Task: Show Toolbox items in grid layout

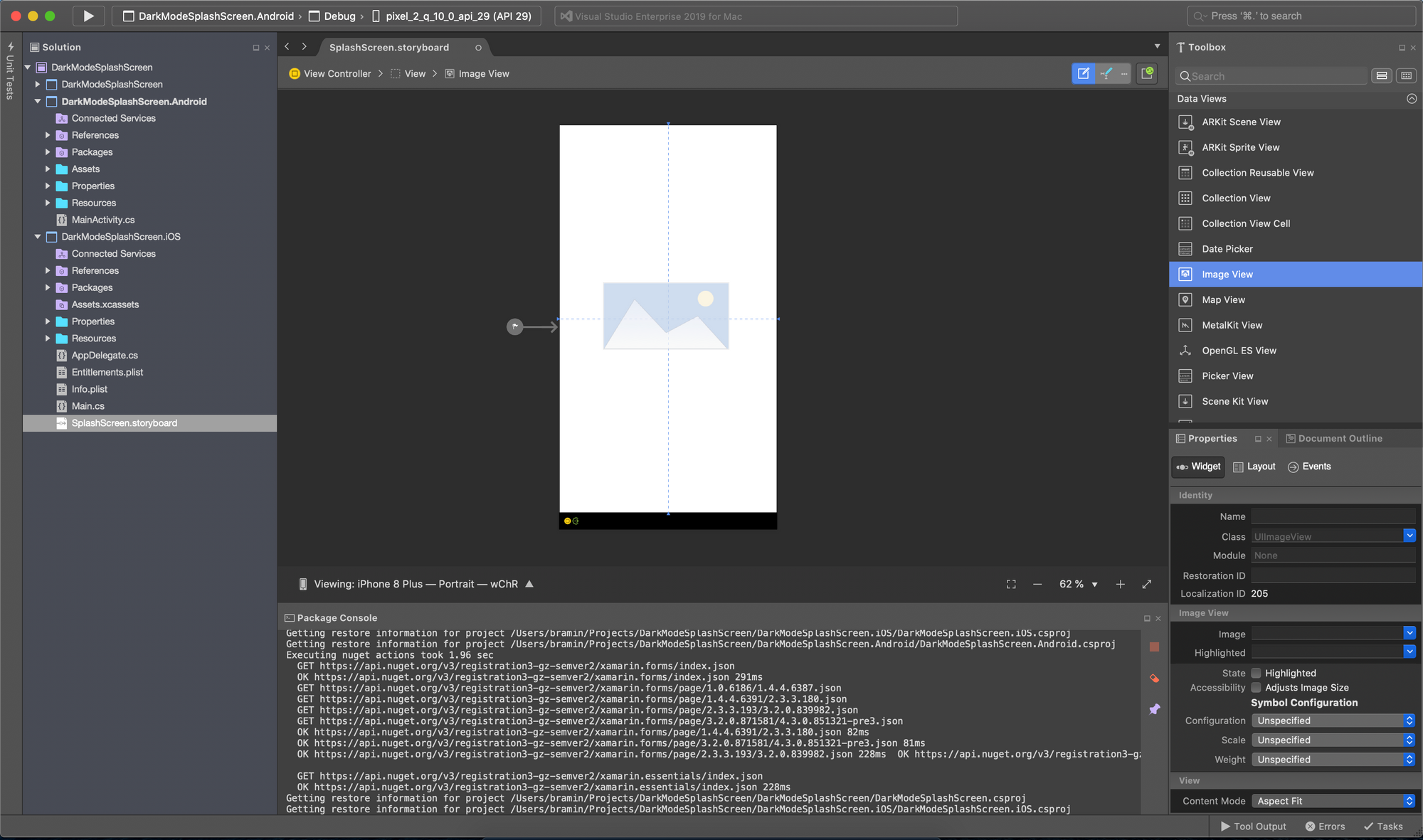Action: point(1406,75)
